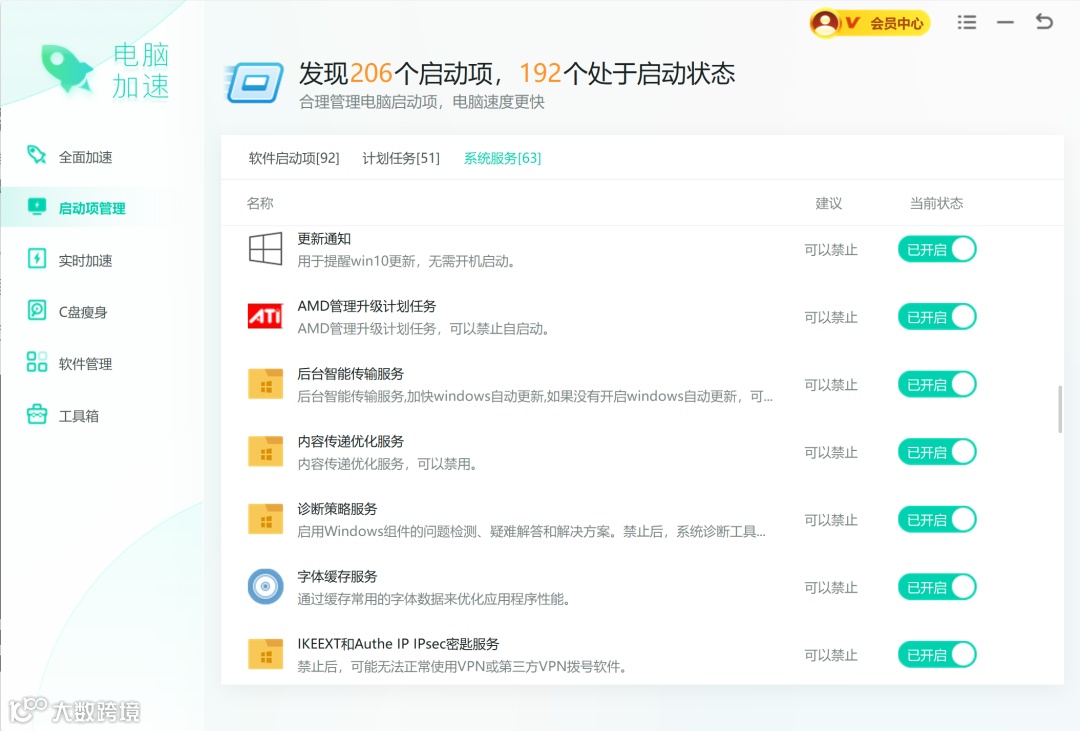Viewport: 1080px width, 731px height.
Task: Open the 计划任务[51] tab
Action: click(401, 158)
